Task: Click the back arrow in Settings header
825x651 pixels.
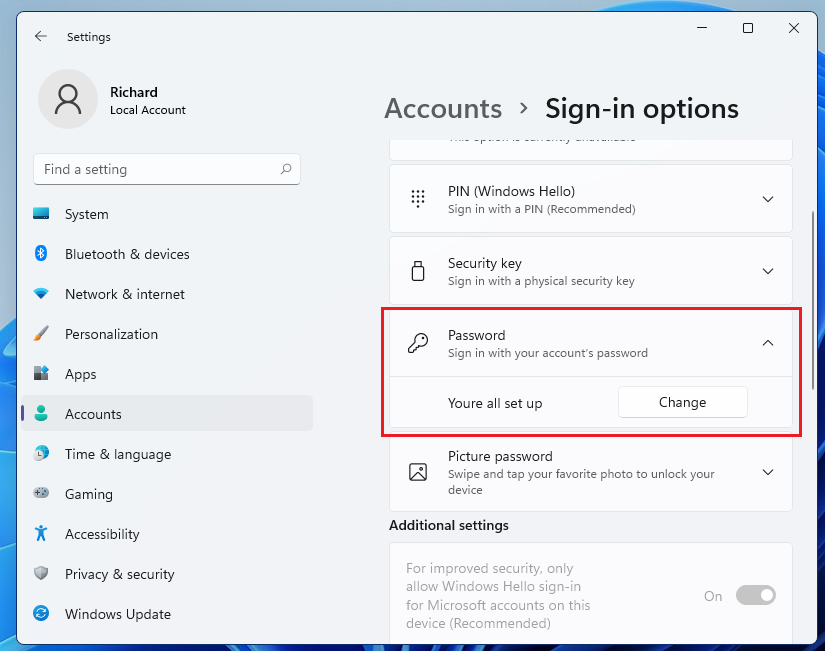Action: (41, 36)
